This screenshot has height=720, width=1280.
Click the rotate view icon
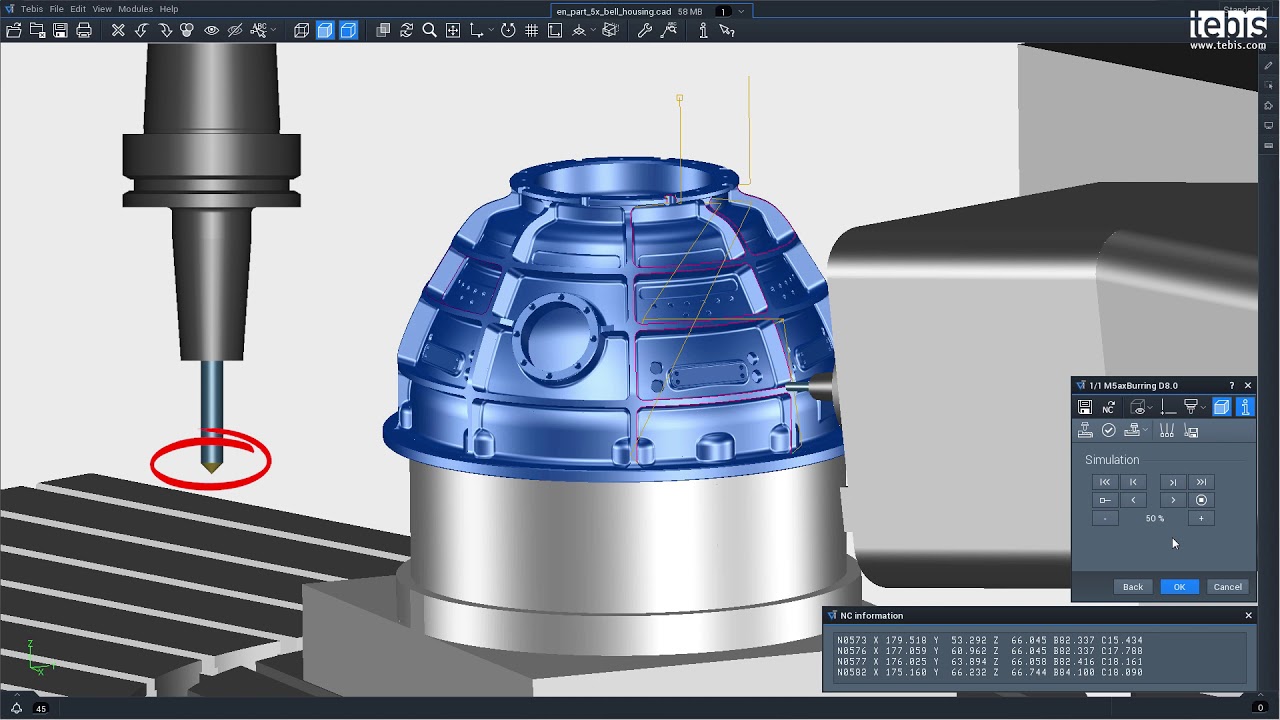pos(508,30)
